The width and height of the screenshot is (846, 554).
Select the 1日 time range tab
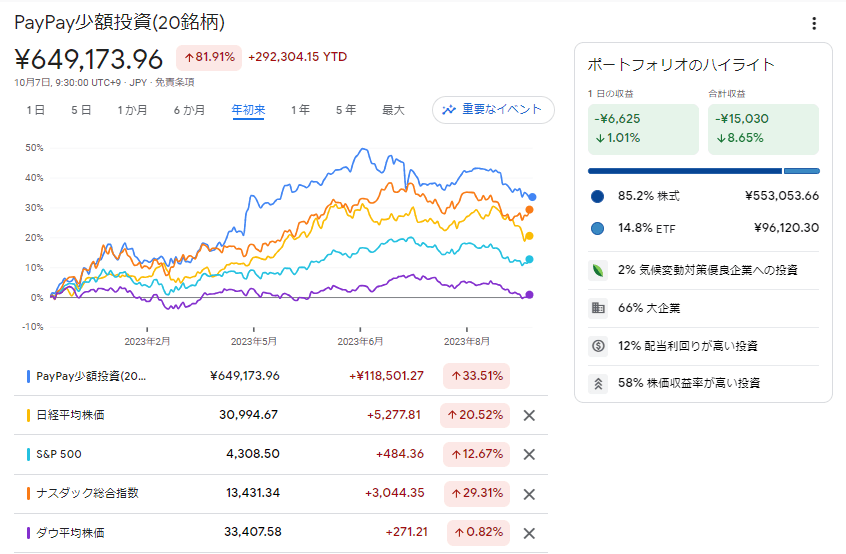pos(35,110)
